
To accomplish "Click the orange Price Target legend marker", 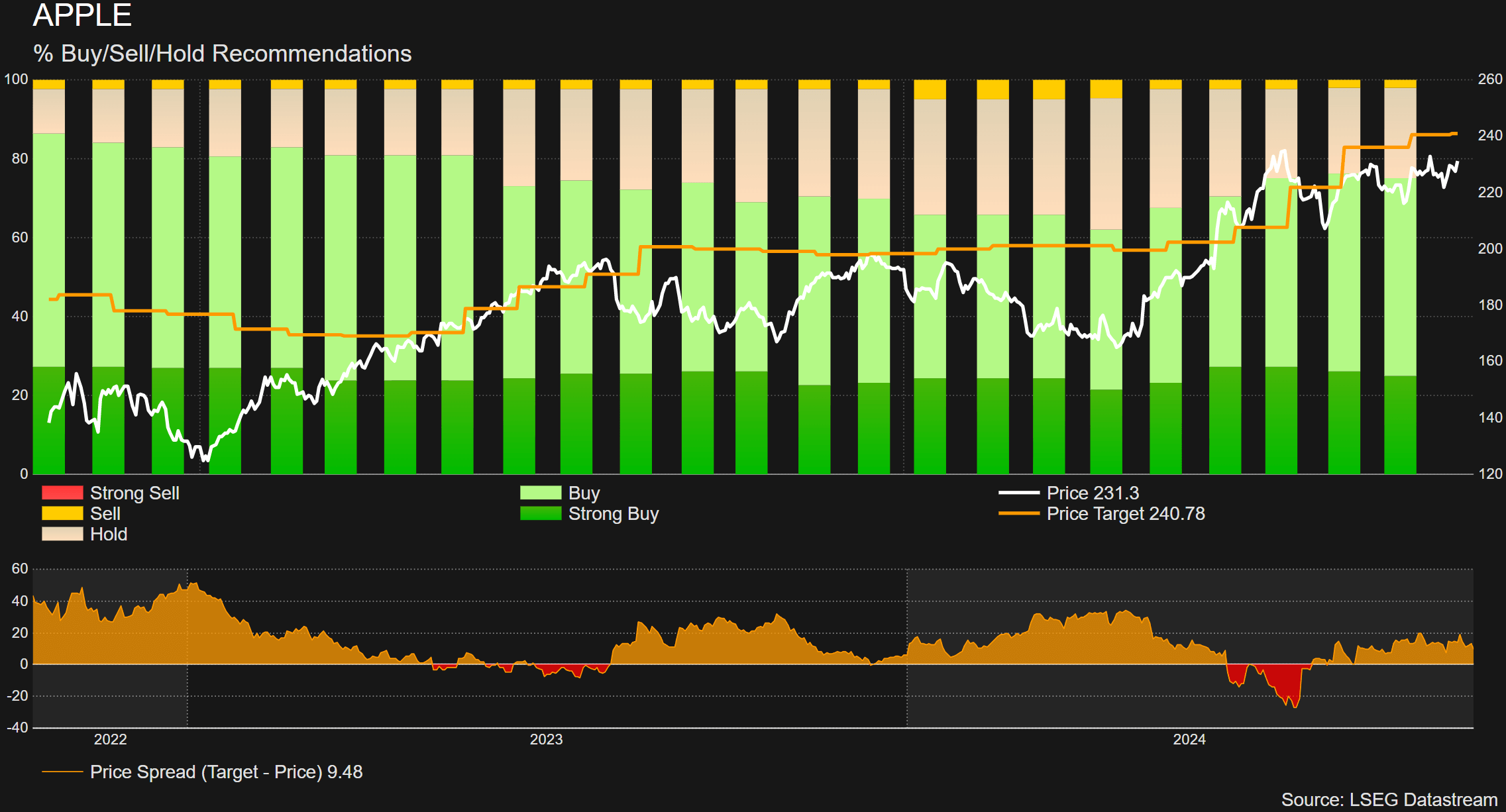I will click(x=1019, y=513).
